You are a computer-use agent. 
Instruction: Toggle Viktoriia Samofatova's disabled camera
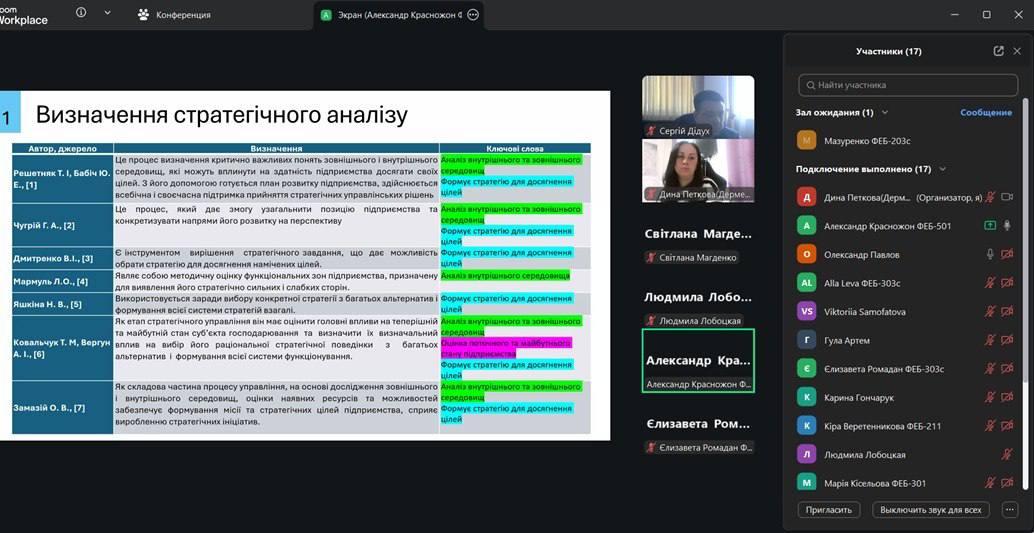pos(1007,312)
